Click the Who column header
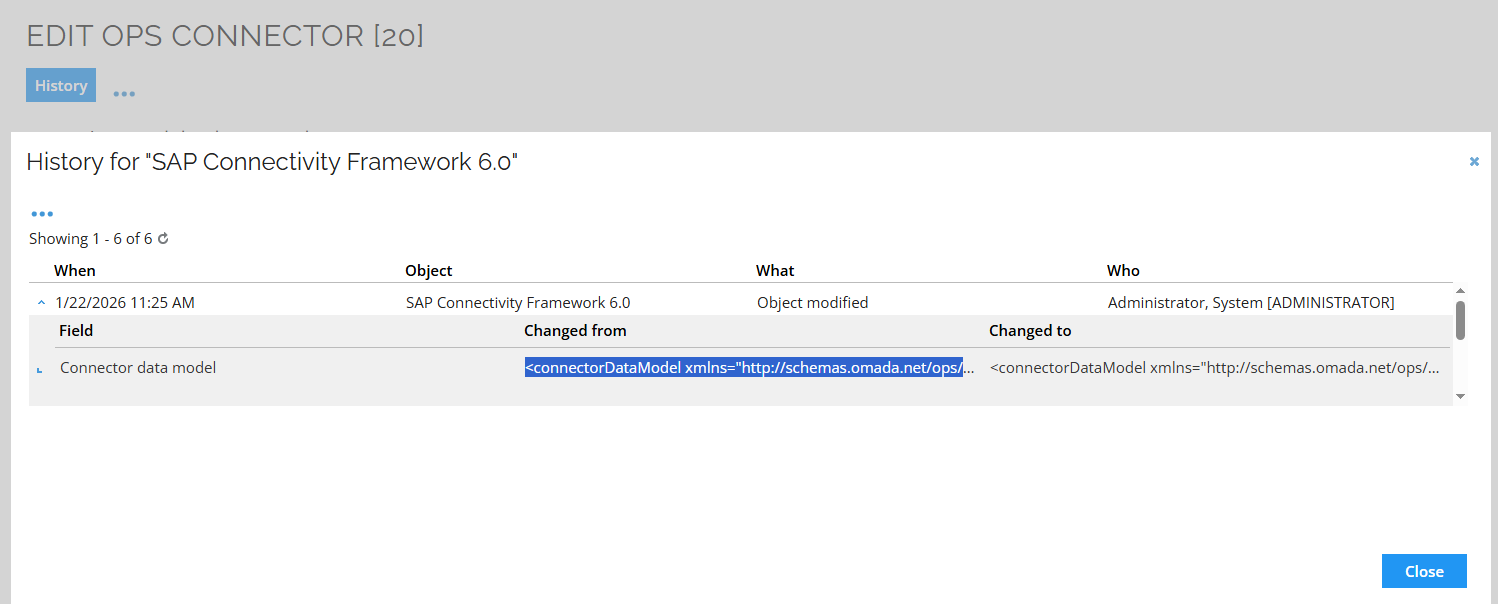 1123,271
